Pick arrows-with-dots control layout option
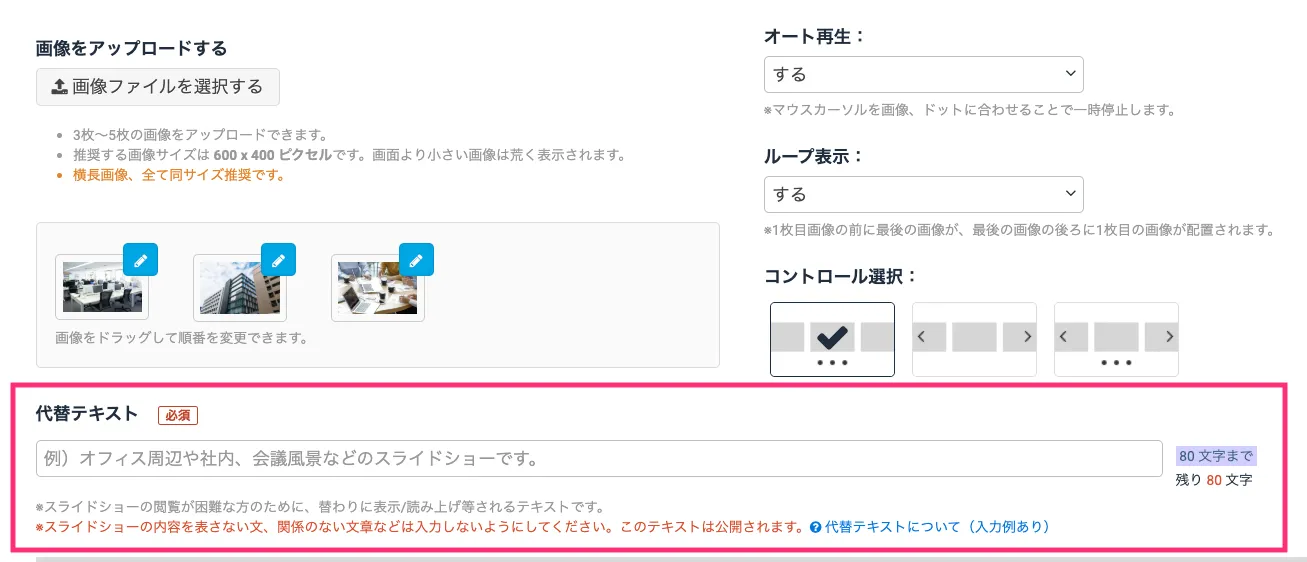 click(1116, 339)
